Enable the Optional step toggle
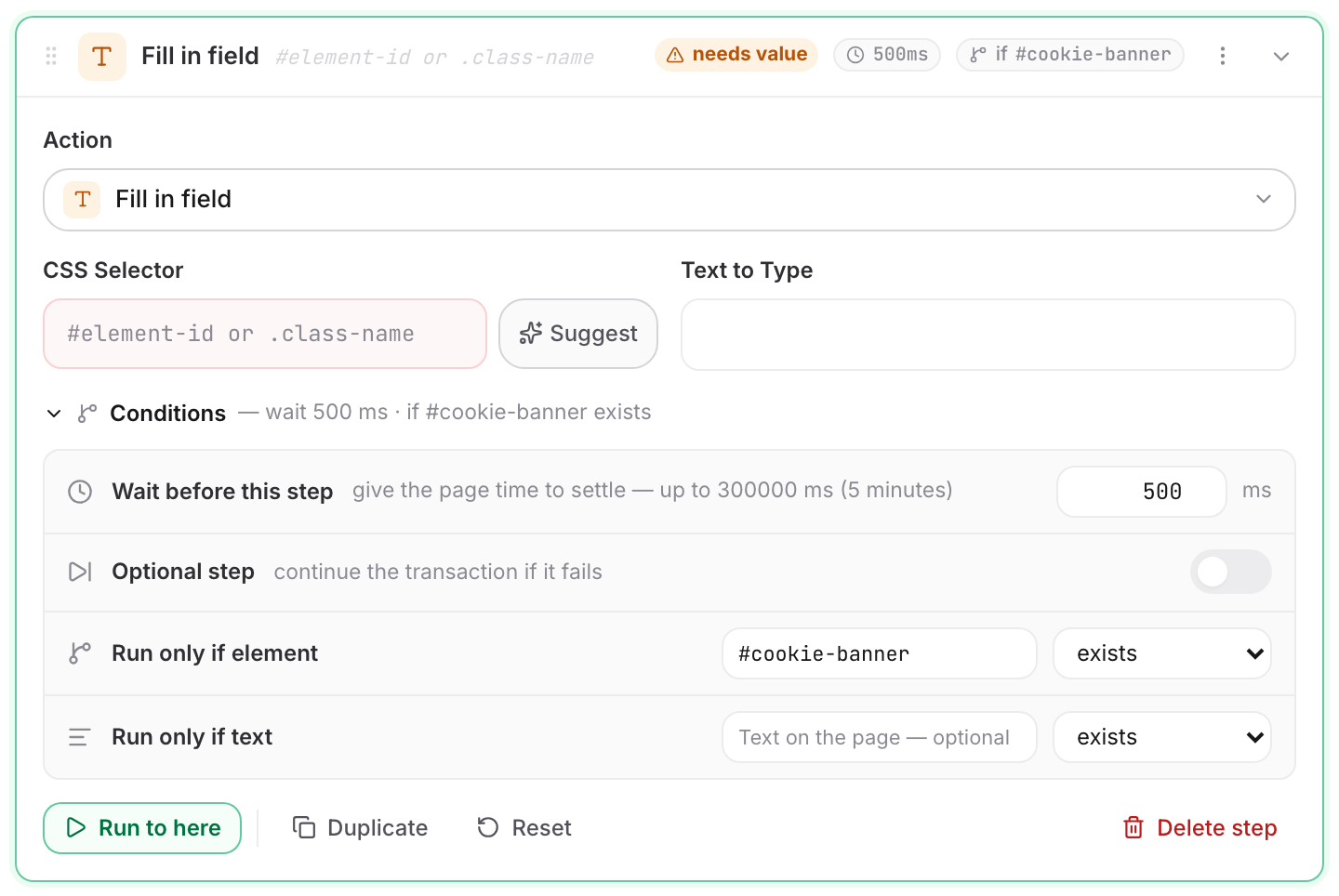Screen dimensions: 1339x896 (1230, 572)
